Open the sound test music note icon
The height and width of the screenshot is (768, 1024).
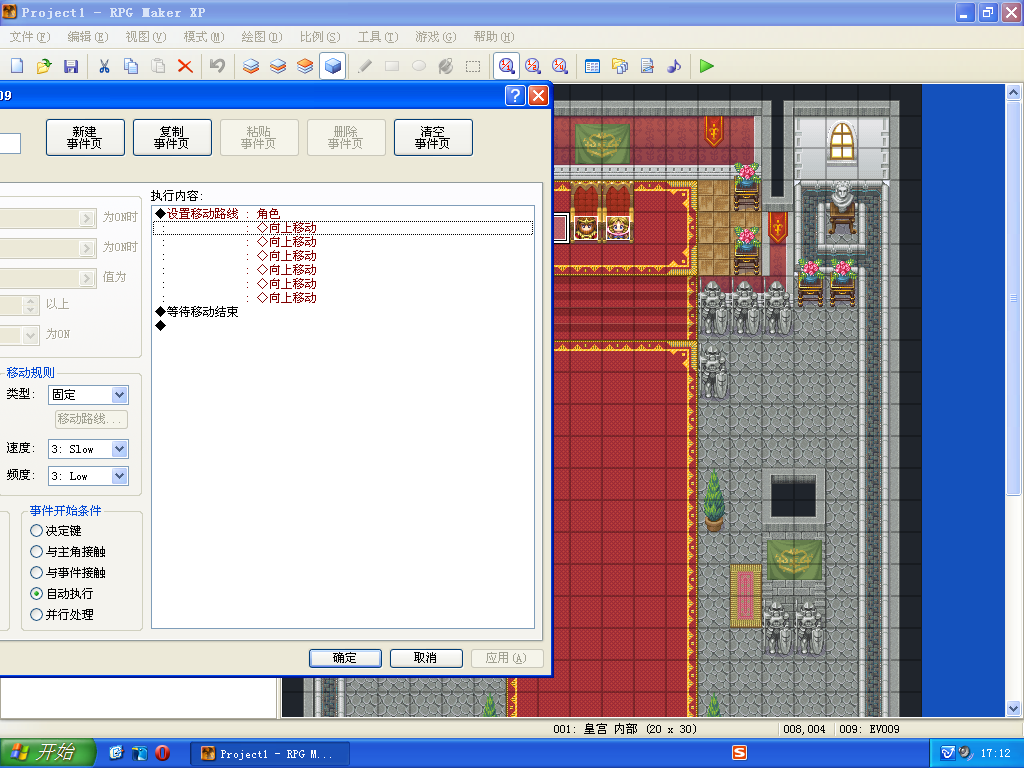pos(674,66)
